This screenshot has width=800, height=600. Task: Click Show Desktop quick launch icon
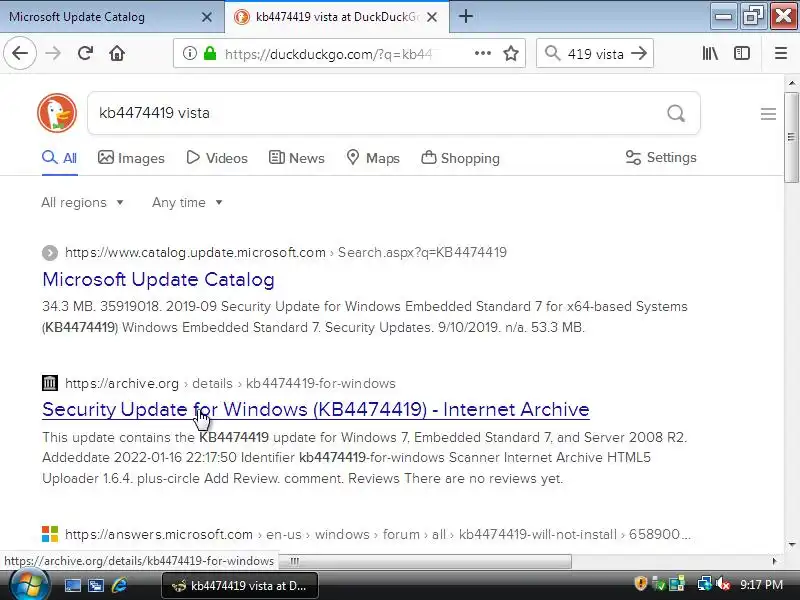tap(72, 586)
